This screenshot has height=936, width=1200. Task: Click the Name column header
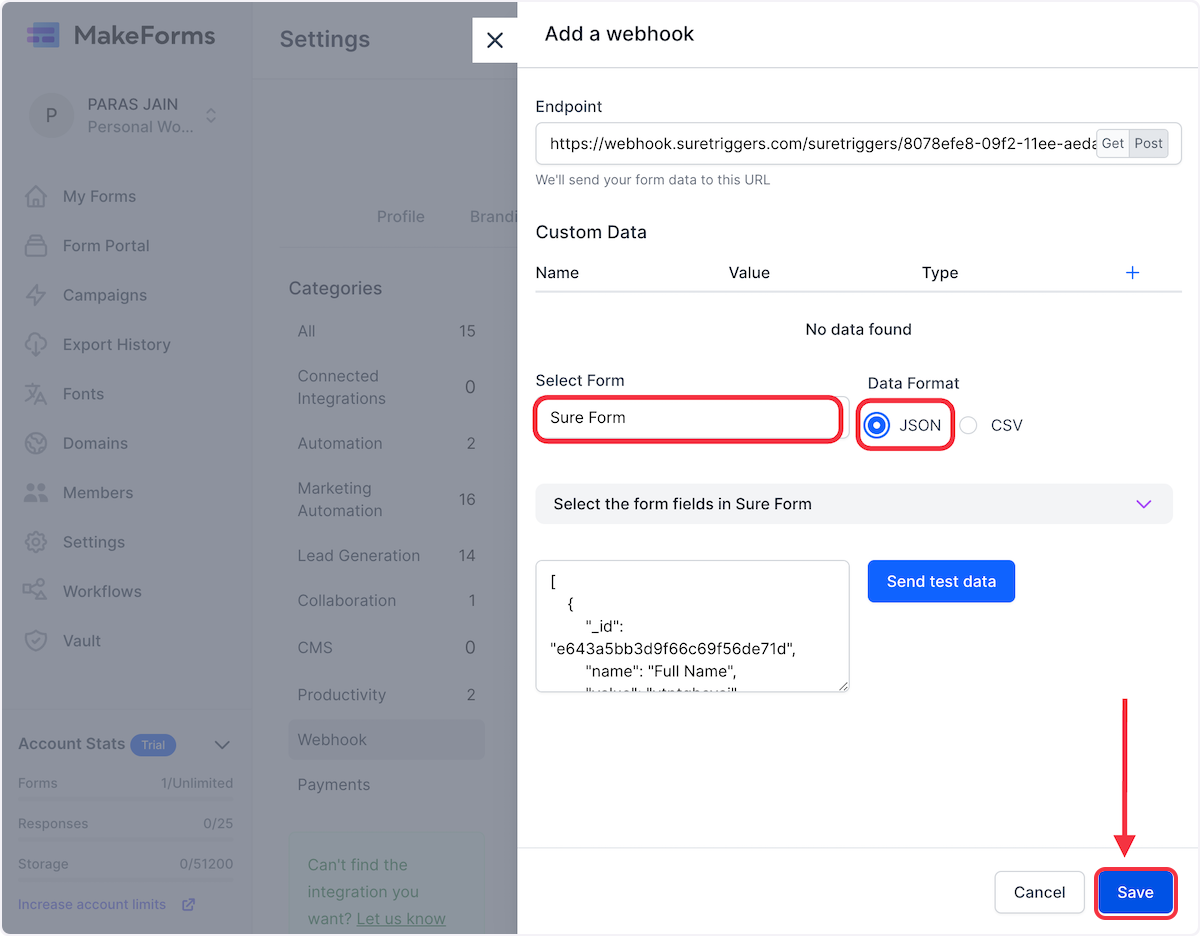tap(557, 272)
